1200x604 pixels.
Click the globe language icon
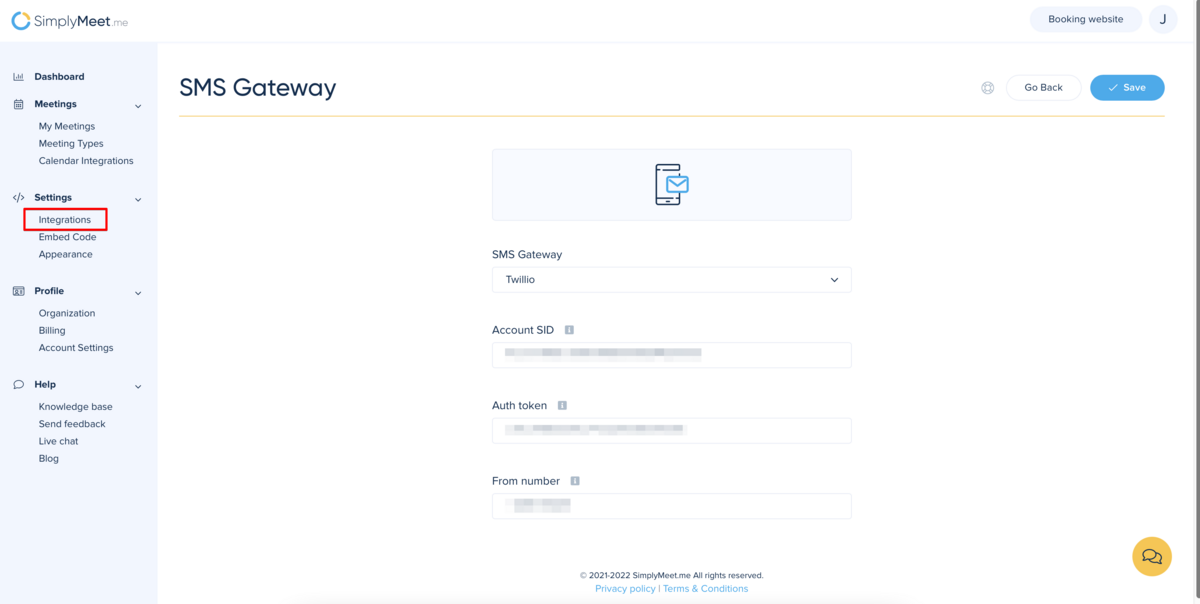(x=987, y=88)
